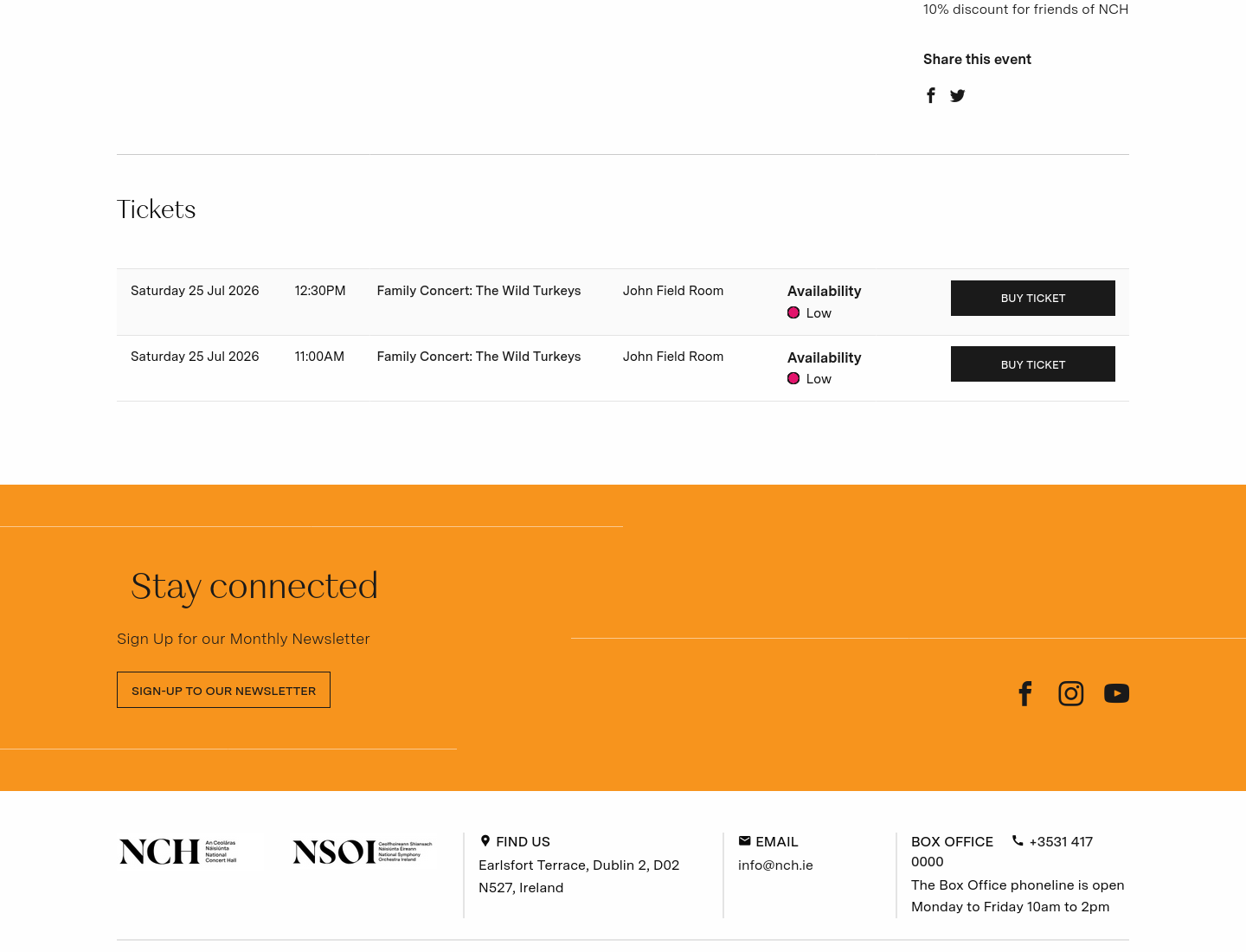Screen dimensions: 1246x952
Task: Share this event on Twitter
Action: click(x=957, y=96)
